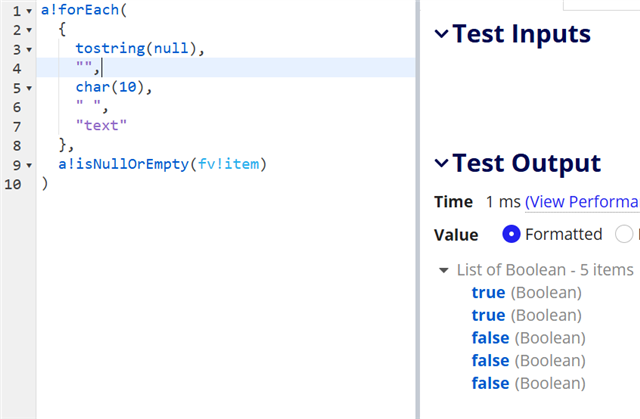Image resolution: width=640 pixels, height=419 pixels.
Task: Open the View Performance link
Action: pyautogui.click(x=581, y=202)
